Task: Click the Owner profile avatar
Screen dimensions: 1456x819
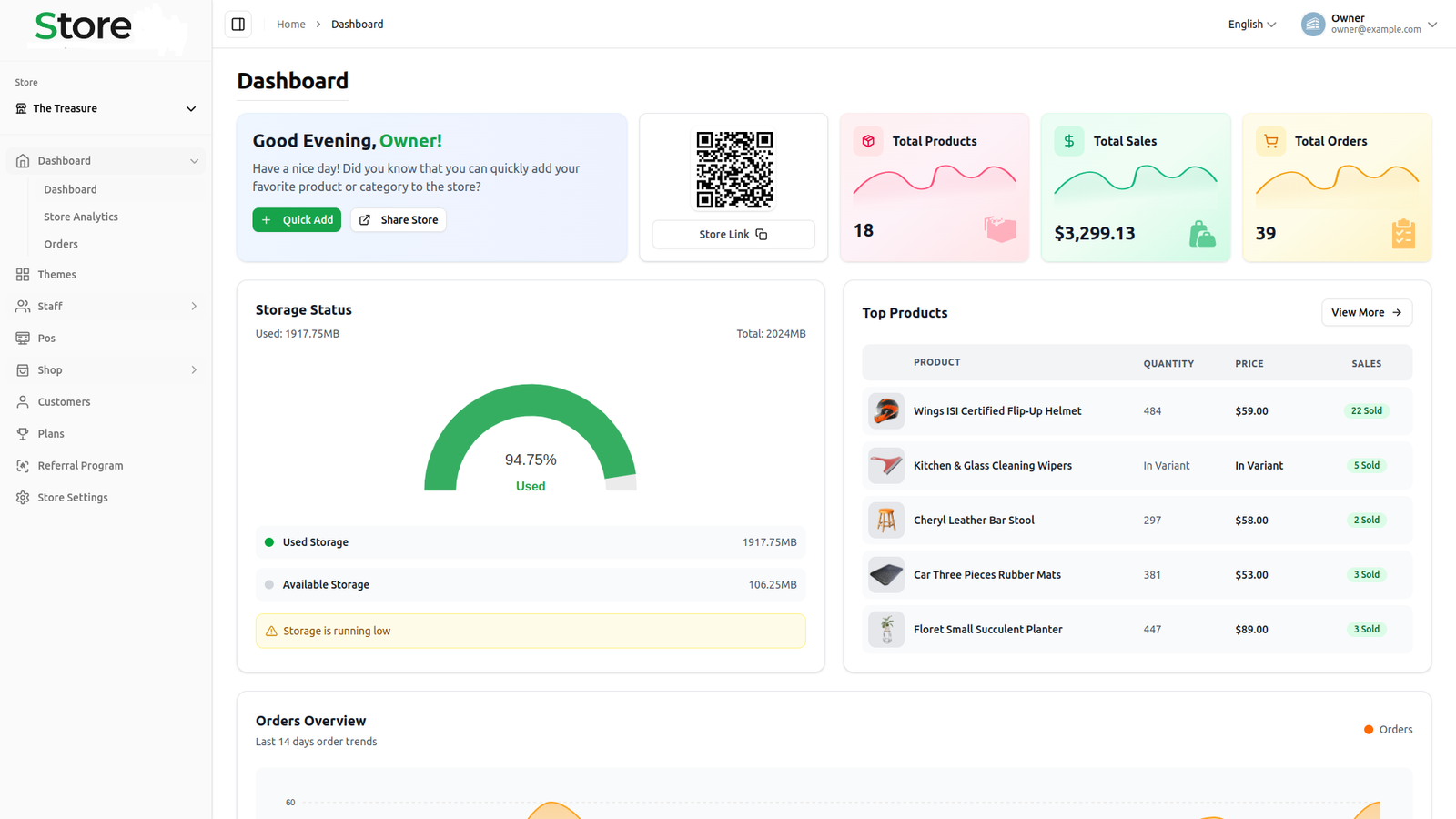Action: click(1312, 25)
